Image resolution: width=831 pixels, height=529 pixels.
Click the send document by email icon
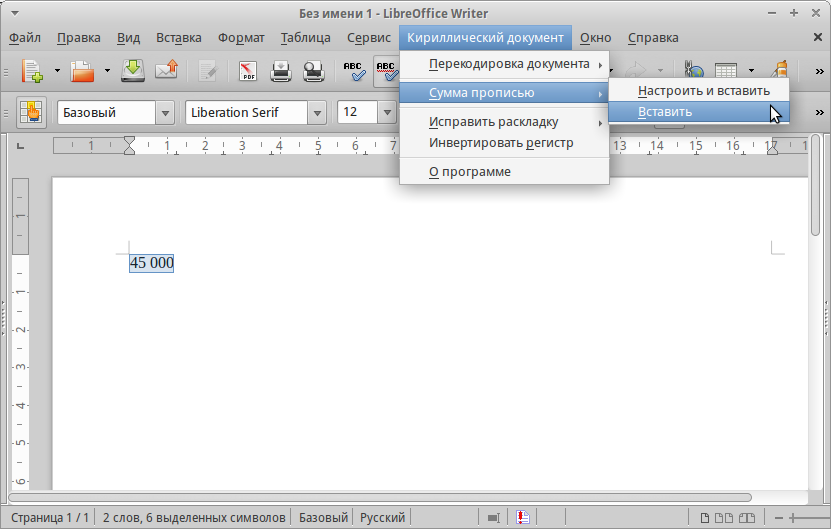tap(166, 70)
